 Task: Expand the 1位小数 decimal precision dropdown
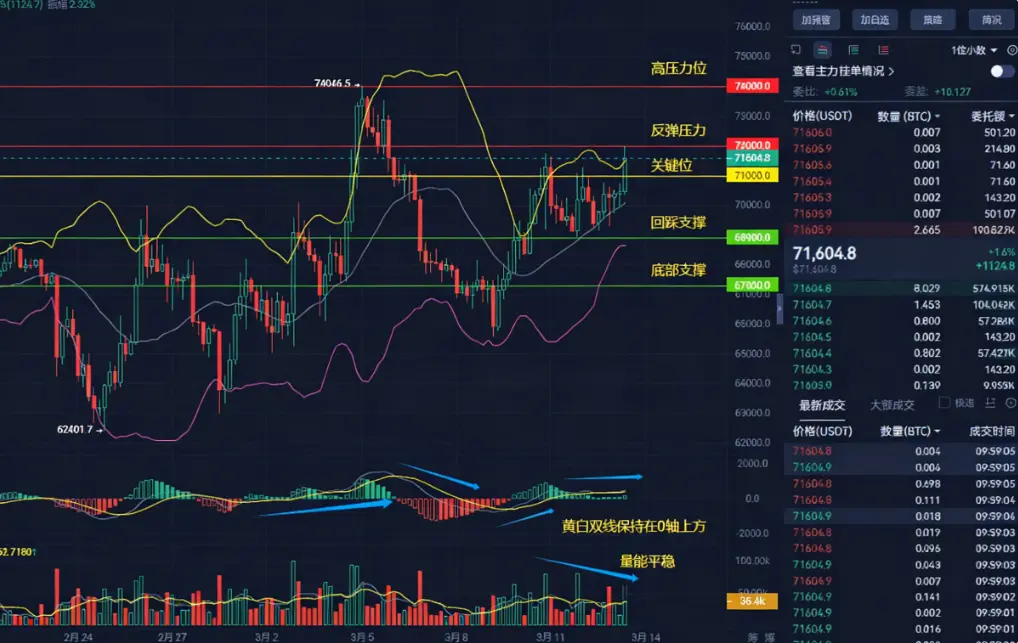point(973,50)
